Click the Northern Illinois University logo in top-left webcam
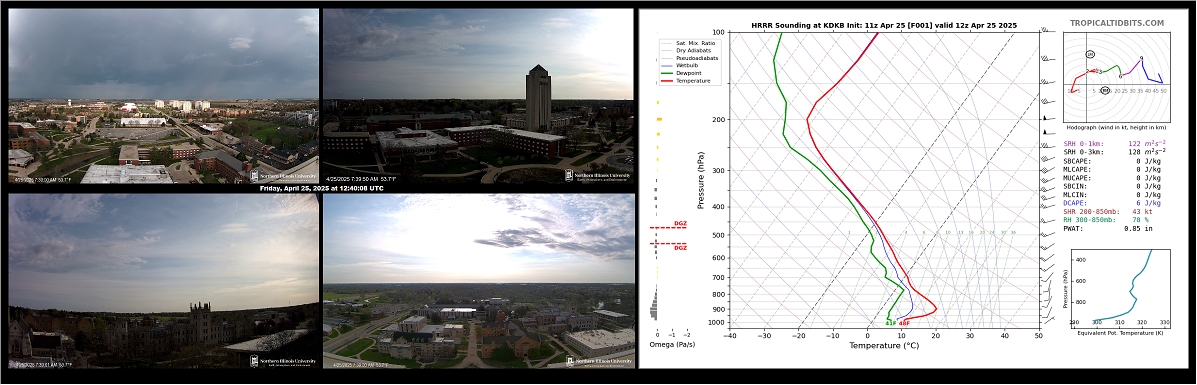Screen dimensions: 1197x385 [282, 176]
